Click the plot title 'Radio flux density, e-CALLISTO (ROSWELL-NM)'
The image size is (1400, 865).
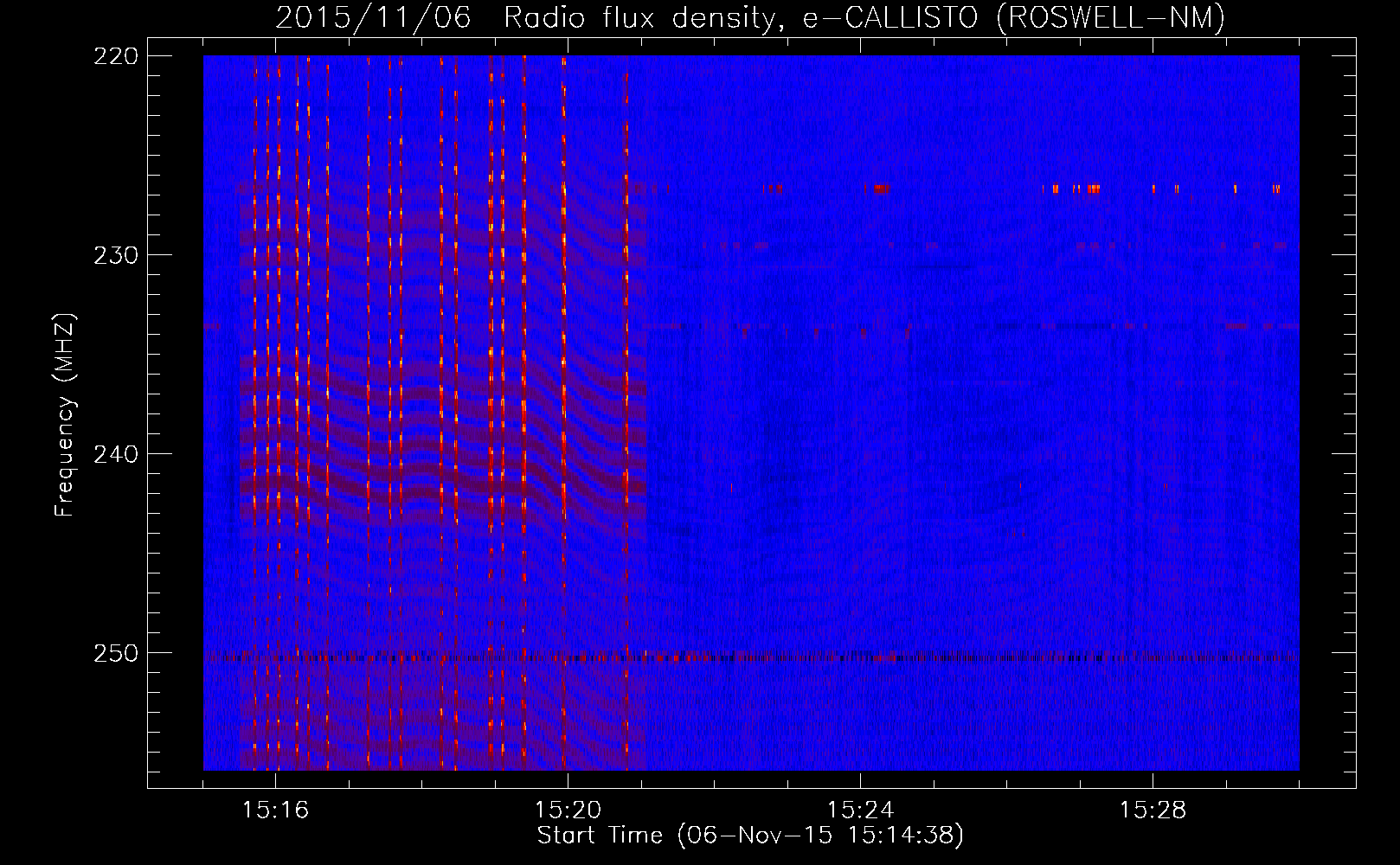864,17
